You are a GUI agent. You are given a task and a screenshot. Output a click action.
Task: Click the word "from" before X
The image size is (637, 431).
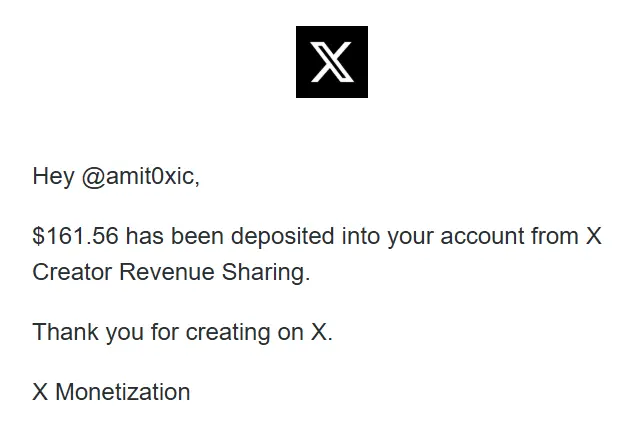pyautogui.click(x=555, y=237)
